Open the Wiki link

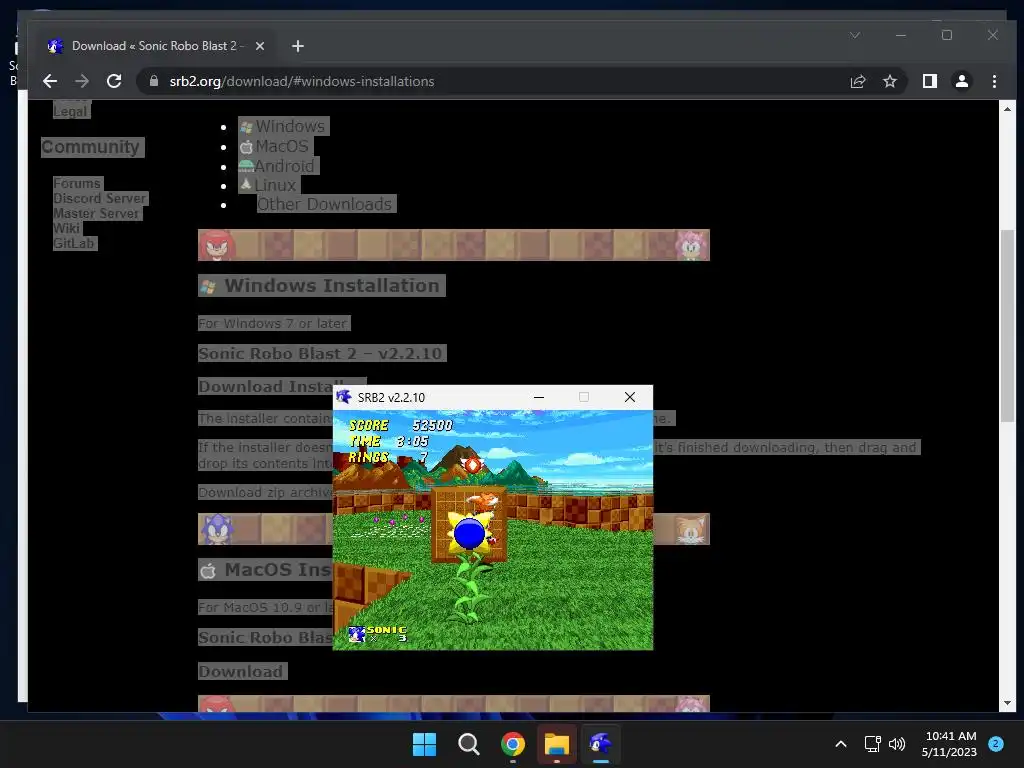(x=67, y=229)
